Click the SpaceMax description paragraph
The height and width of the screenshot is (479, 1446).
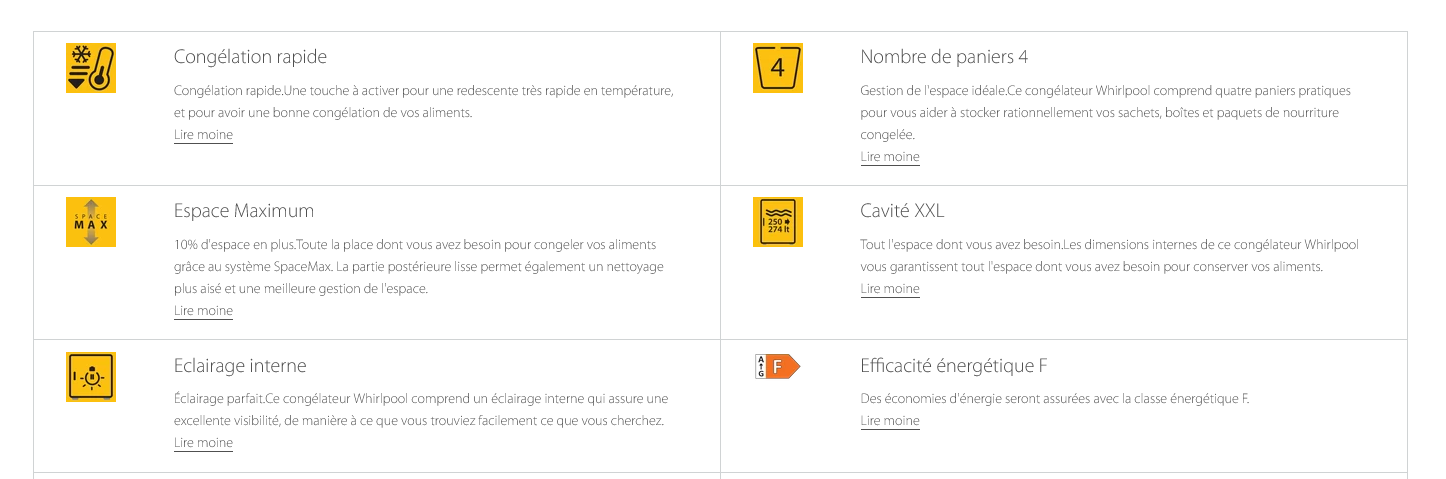[x=419, y=267]
